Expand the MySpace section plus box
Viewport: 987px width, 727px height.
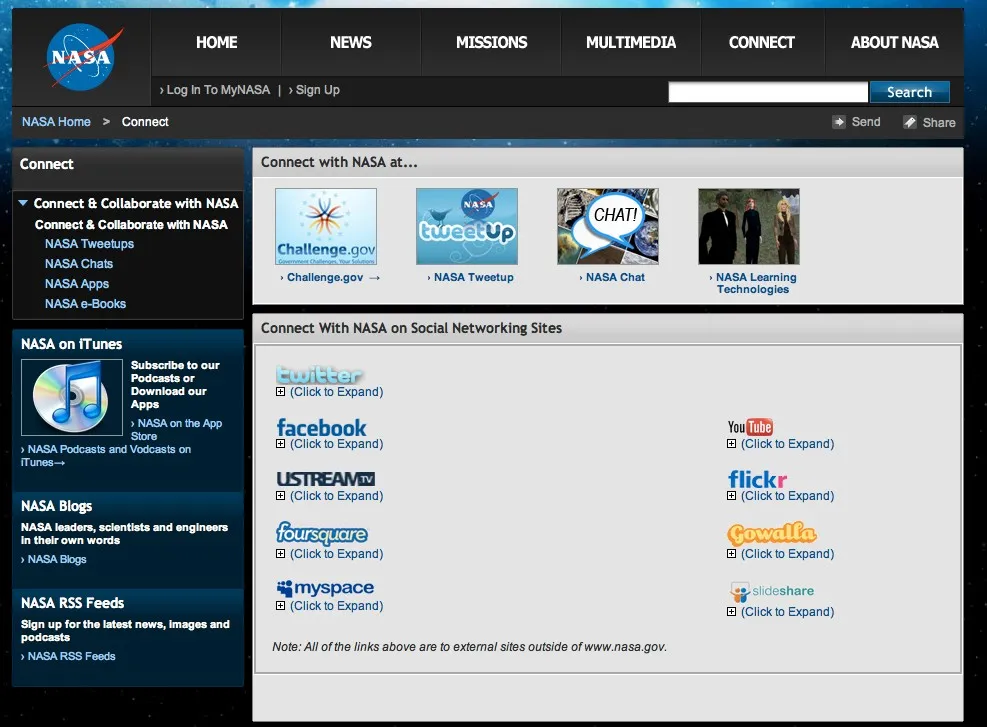[281, 606]
